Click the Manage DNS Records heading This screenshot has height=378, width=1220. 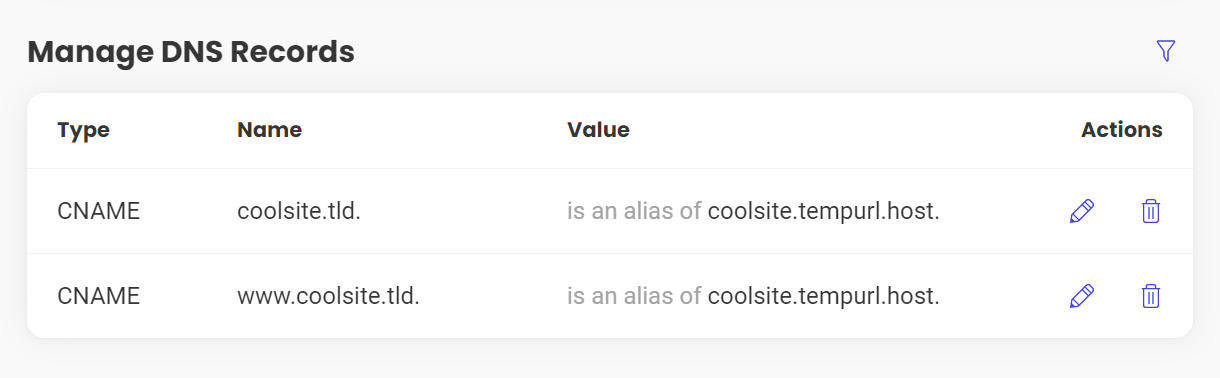(191, 51)
